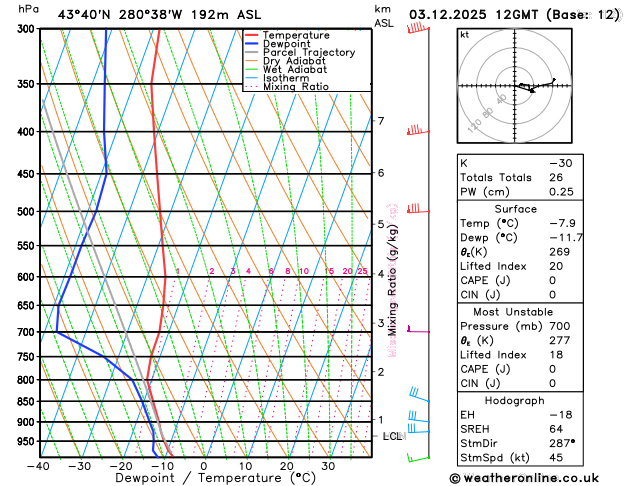Click the surface Lifted Index value 20
629x486 pixels.
[556, 266]
